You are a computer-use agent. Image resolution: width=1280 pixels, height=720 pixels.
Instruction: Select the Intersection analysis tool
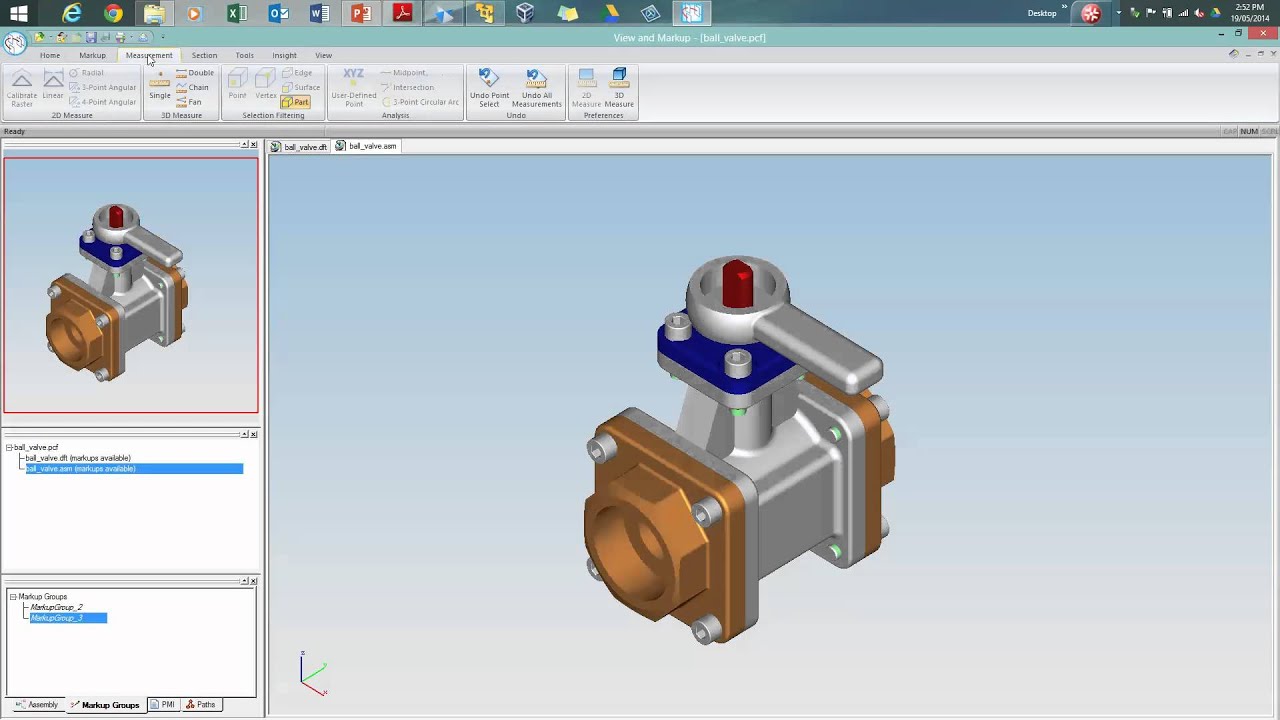click(408, 87)
